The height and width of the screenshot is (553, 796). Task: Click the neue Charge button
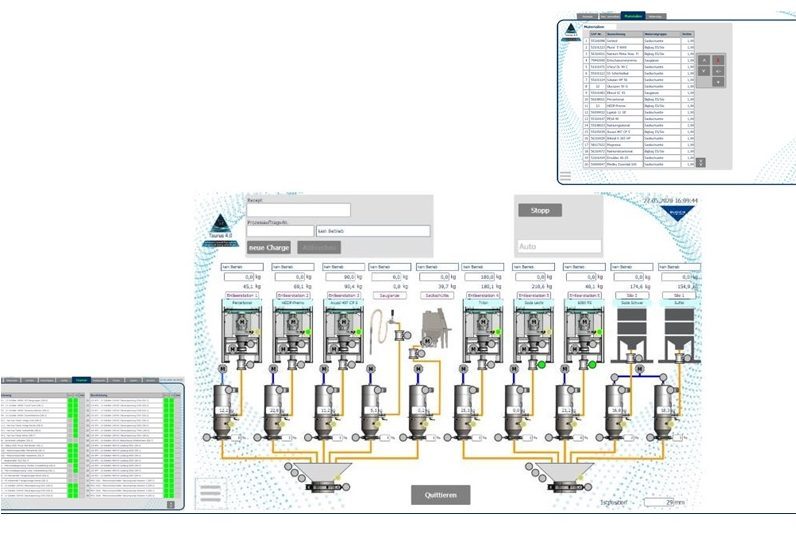[x=269, y=248]
